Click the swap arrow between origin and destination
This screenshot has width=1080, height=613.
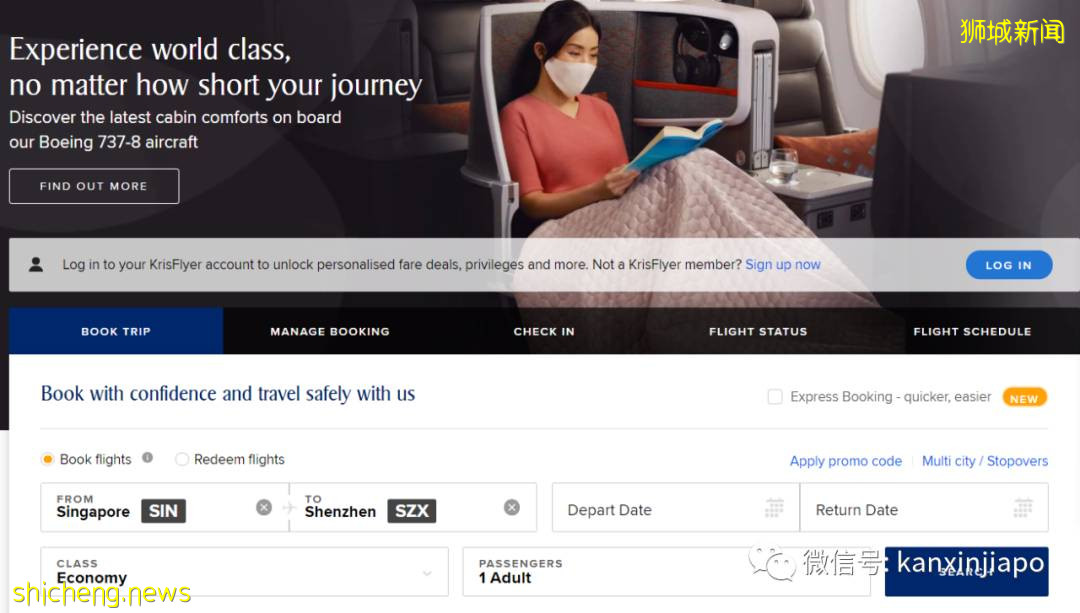(289, 508)
